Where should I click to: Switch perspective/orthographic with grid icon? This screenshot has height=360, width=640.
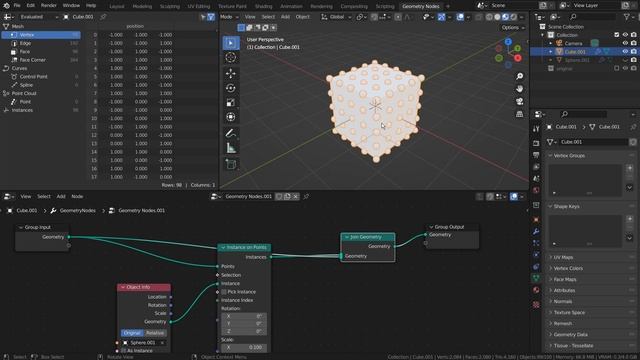[519, 114]
